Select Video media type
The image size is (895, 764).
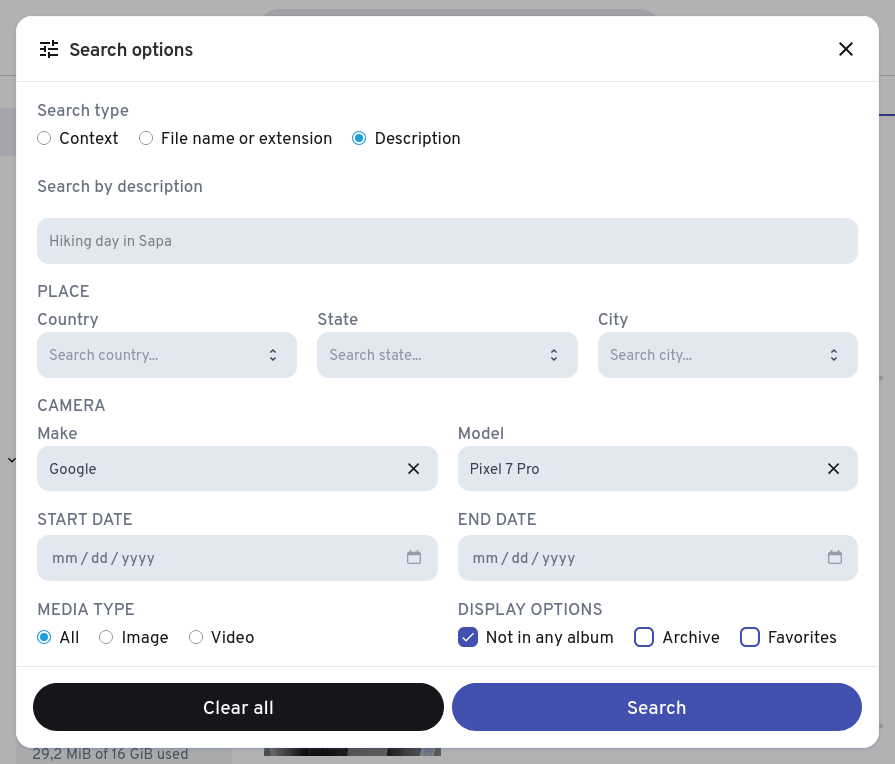click(196, 637)
